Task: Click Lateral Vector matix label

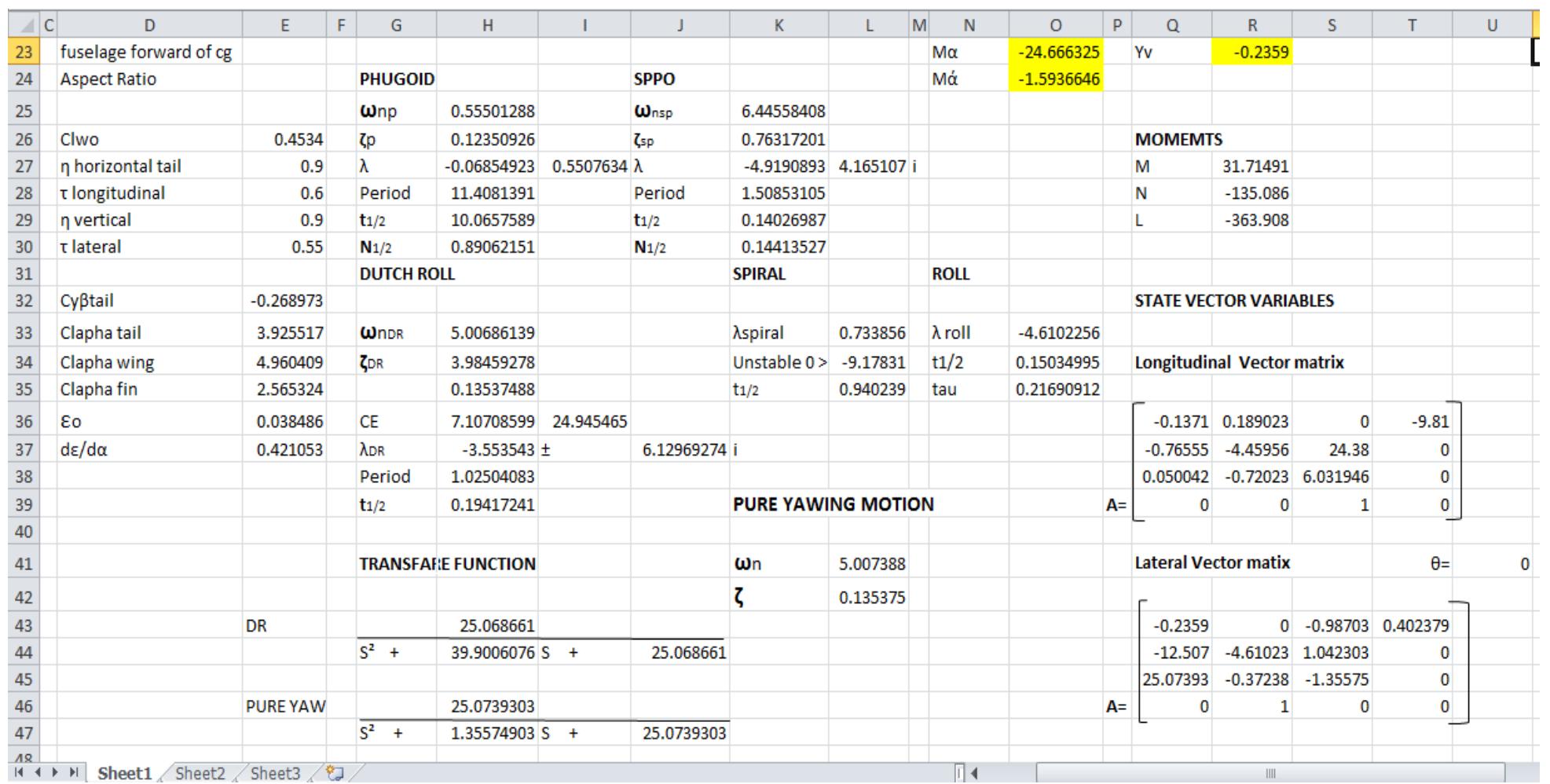Action: (x=1212, y=562)
